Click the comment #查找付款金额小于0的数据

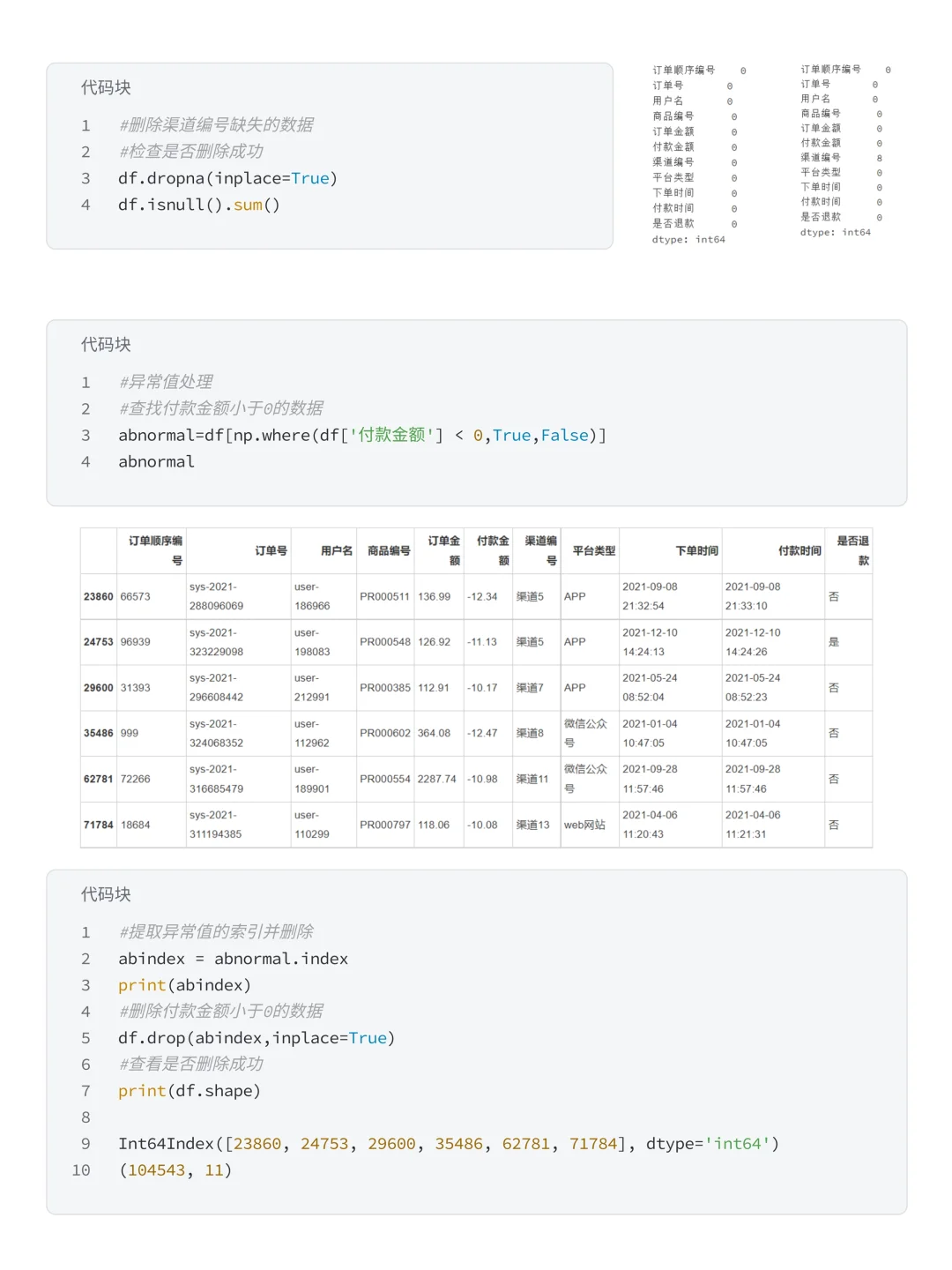click(221, 409)
